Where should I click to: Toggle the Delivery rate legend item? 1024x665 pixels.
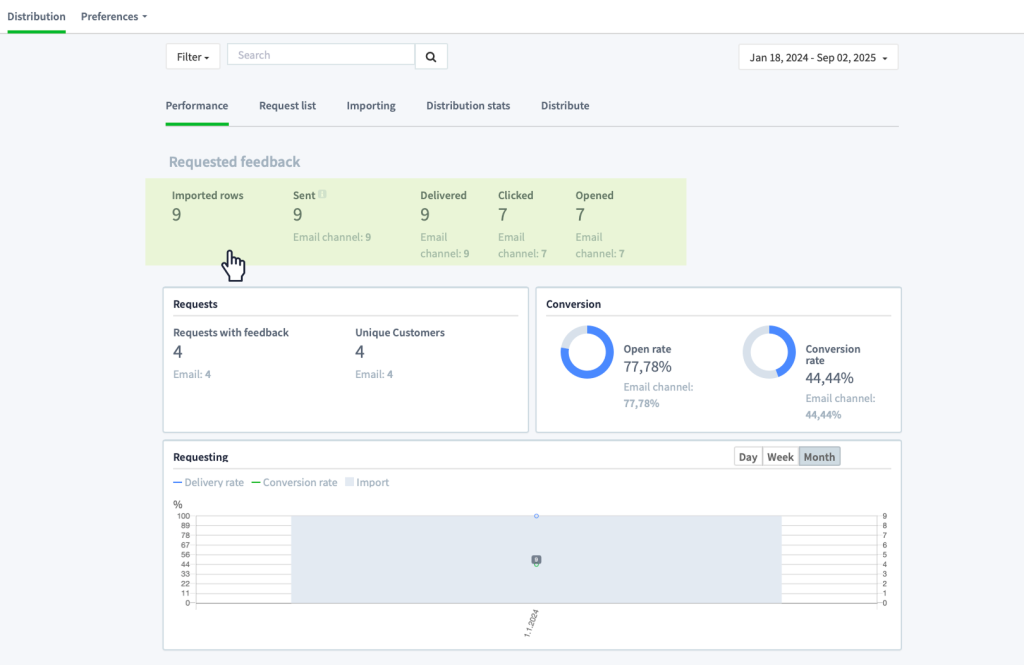coord(208,482)
